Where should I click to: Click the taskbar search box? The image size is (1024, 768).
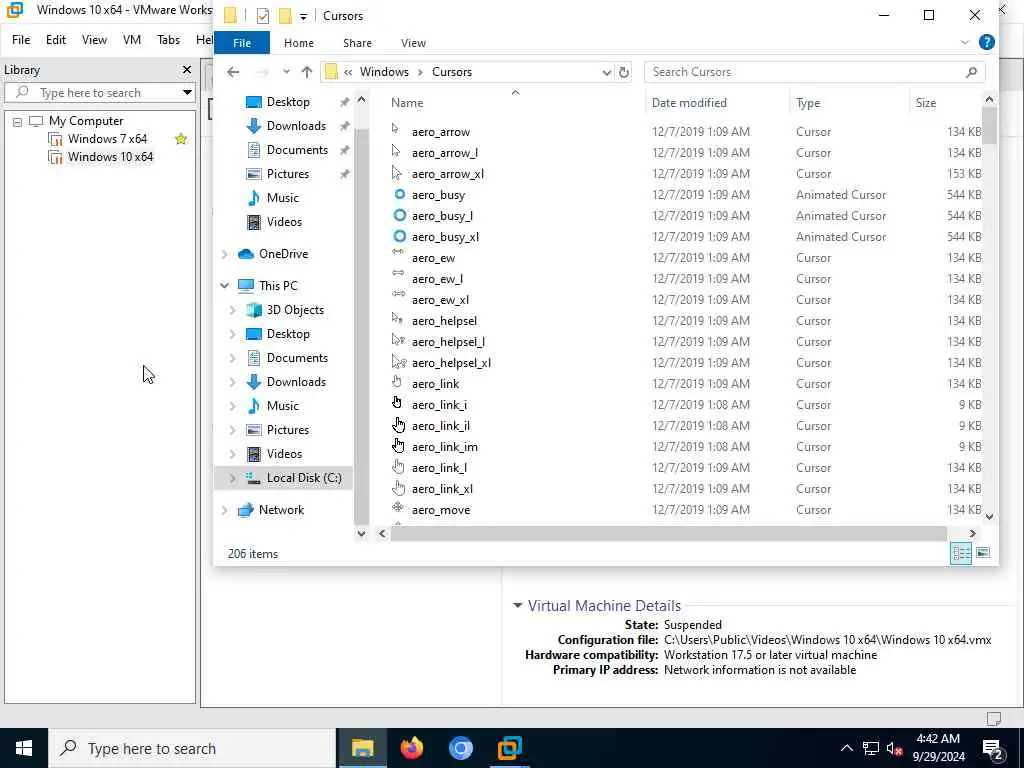pos(192,748)
